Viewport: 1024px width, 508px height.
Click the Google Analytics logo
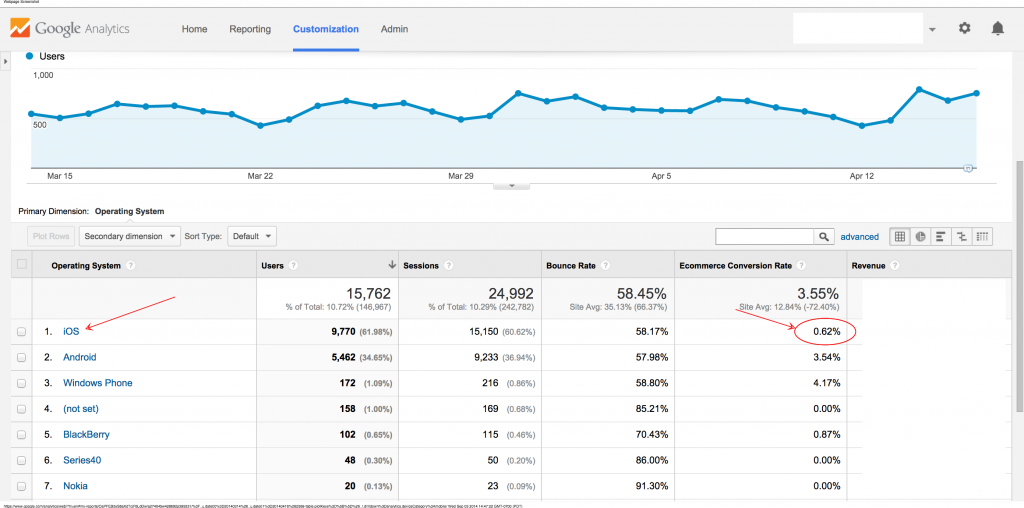(69, 29)
